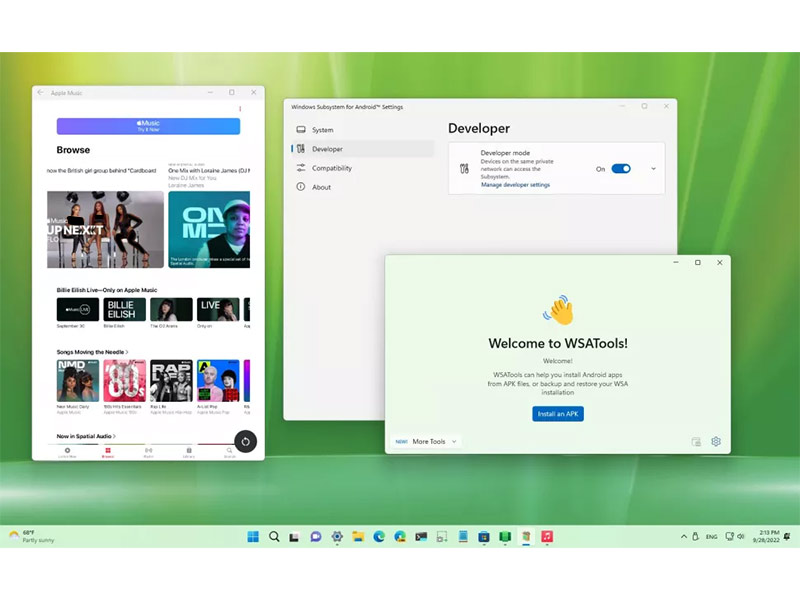This screenshot has height=600, width=800.
Task: Open the network quick settings icon in tray
Action: [730, 537]
